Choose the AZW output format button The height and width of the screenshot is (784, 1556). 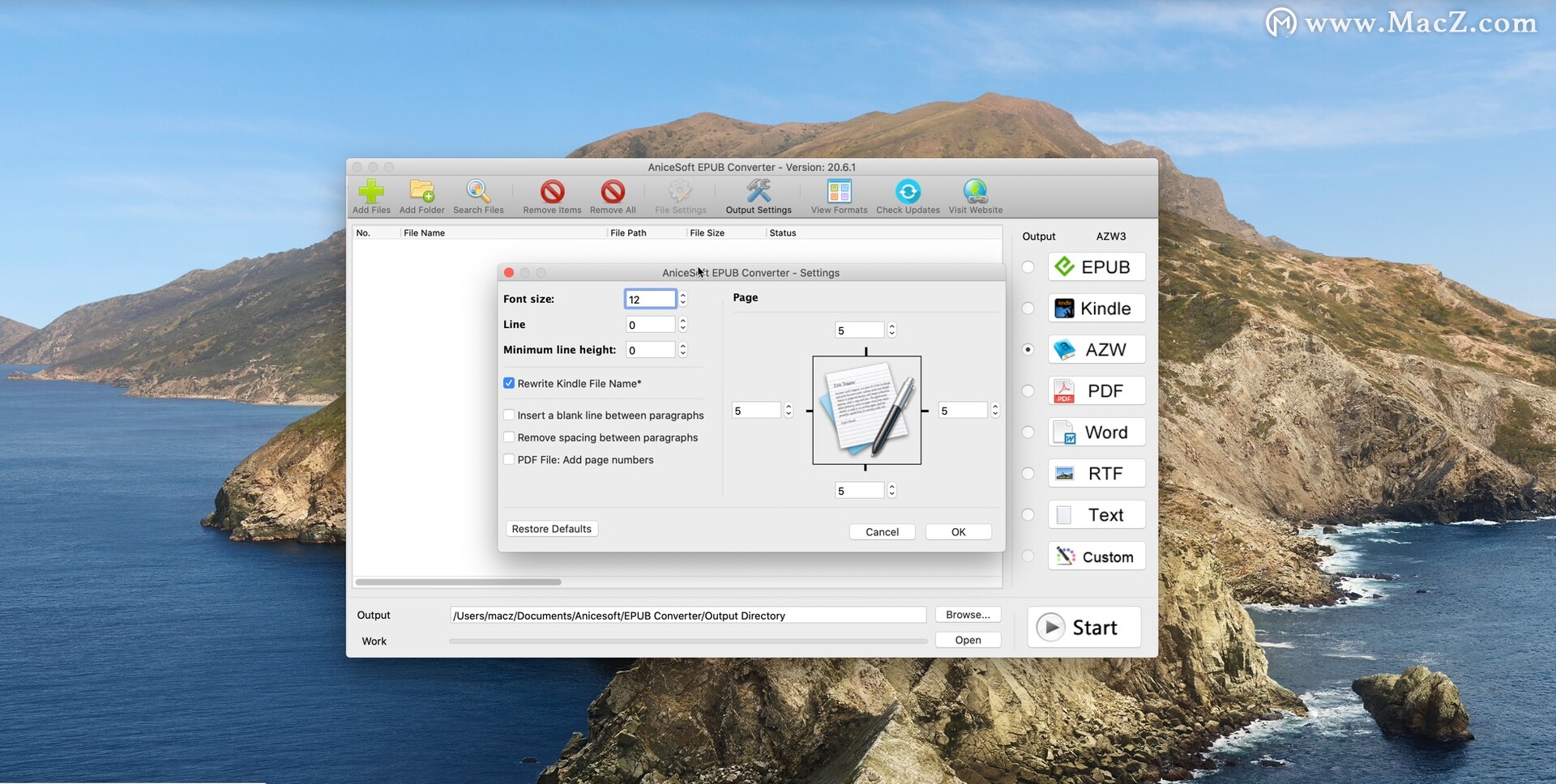[x=1096, y=349]
